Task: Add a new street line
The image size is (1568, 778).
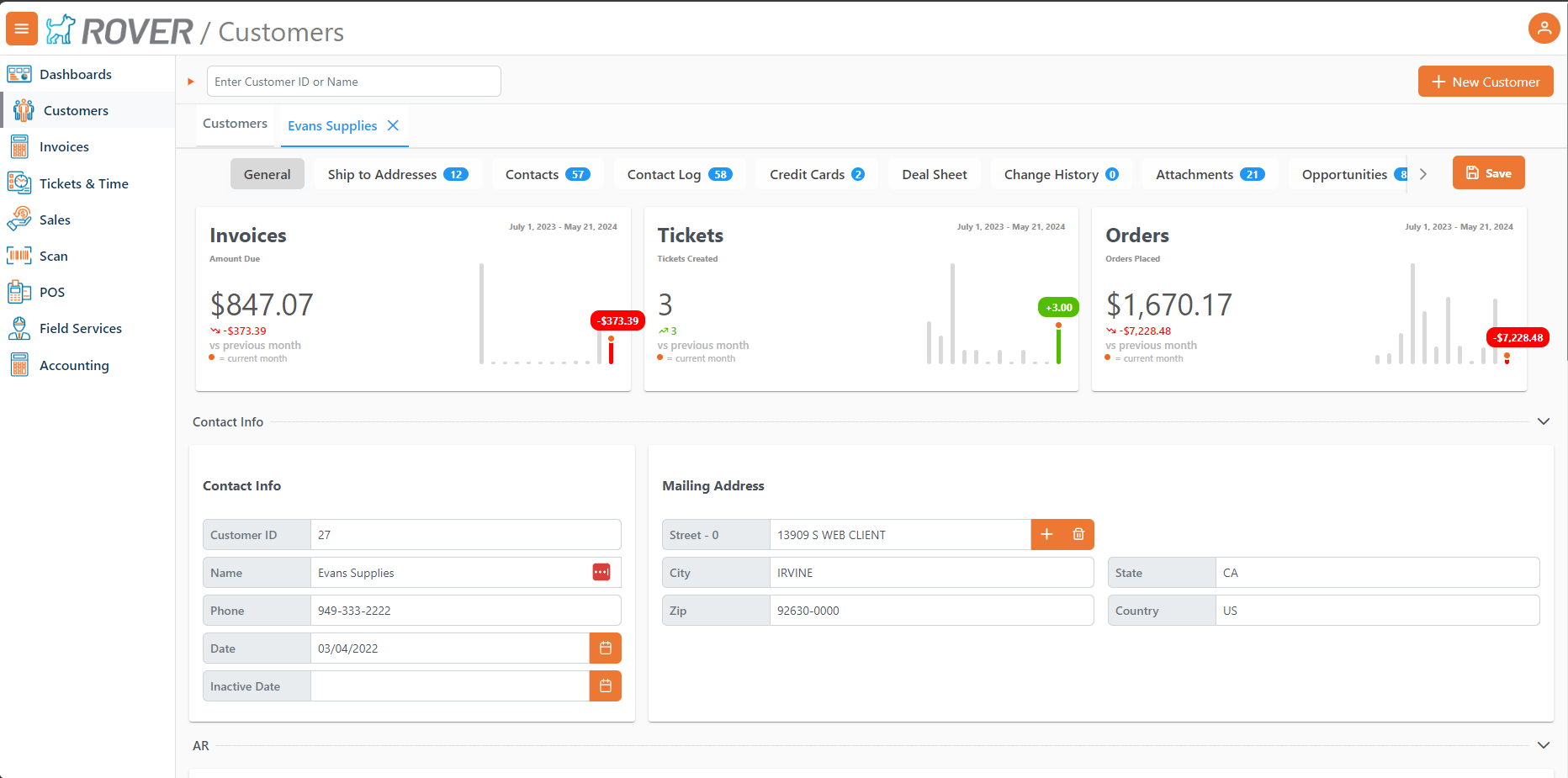Action: [x=1046, y=535]
